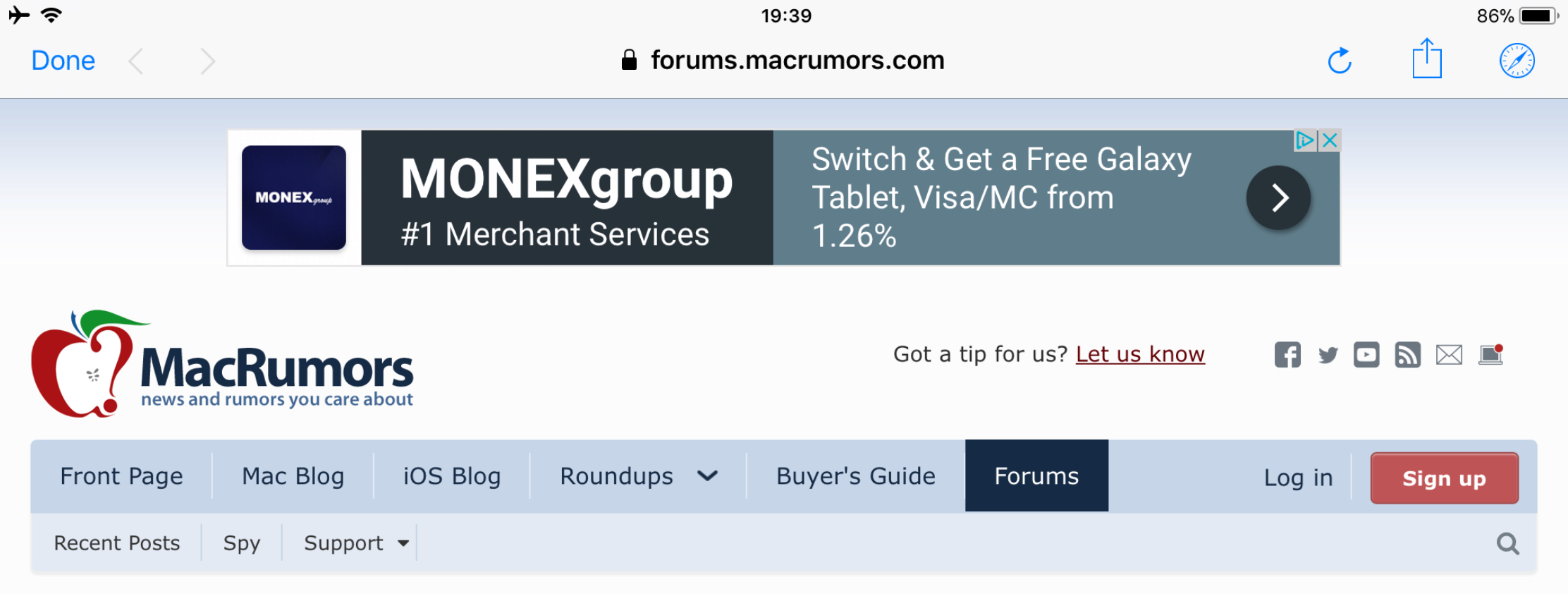Image resolution: width=1568 pixels, height=594 pixels.
Task: Open page in Safari compass icon
Action: click(1517, 61)
